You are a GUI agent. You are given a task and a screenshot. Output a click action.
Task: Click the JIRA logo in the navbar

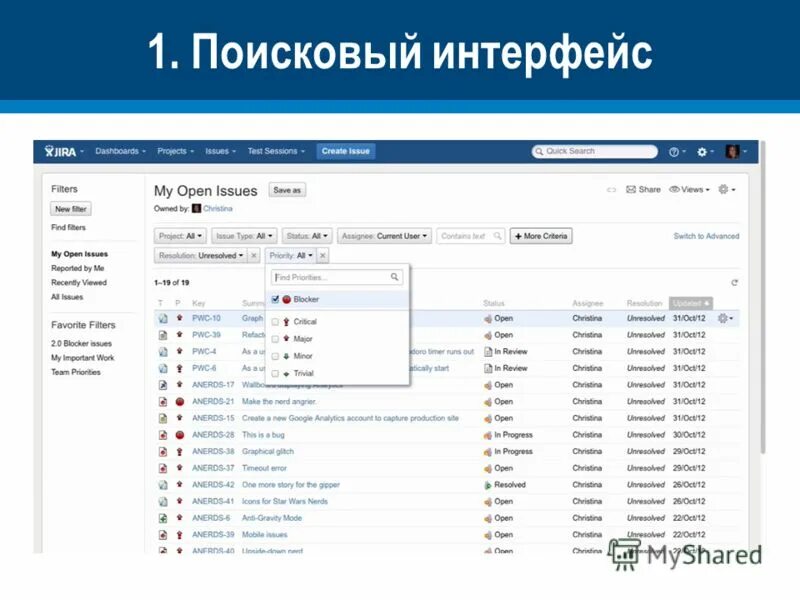click(59, 151)
